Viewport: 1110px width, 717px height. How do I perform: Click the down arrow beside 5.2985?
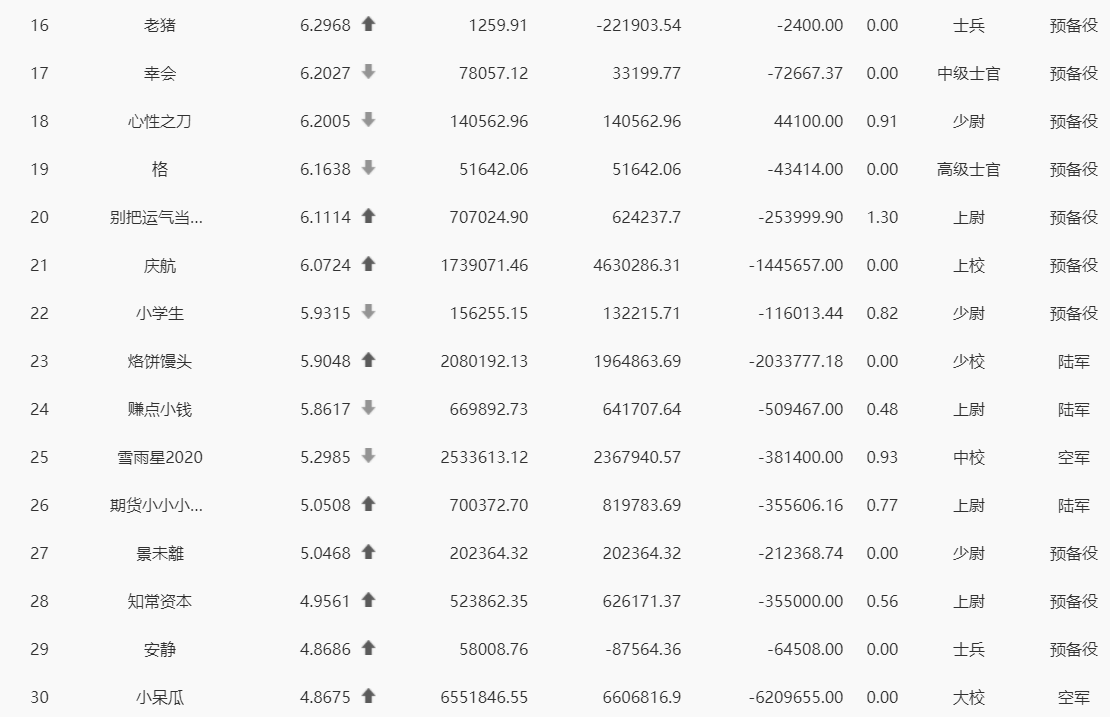click(x=368, y=456)
